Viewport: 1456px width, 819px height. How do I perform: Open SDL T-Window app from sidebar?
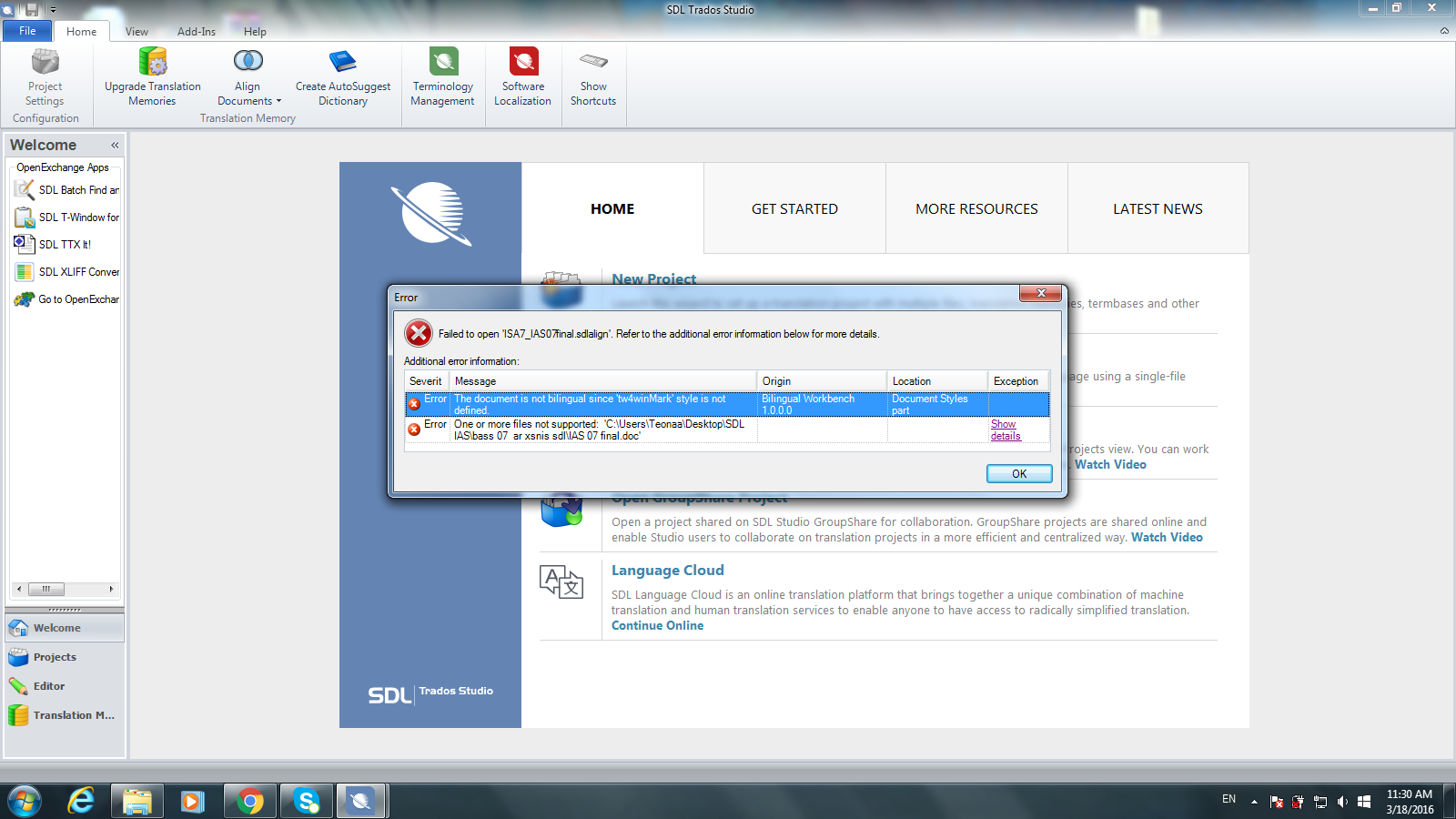67,217
